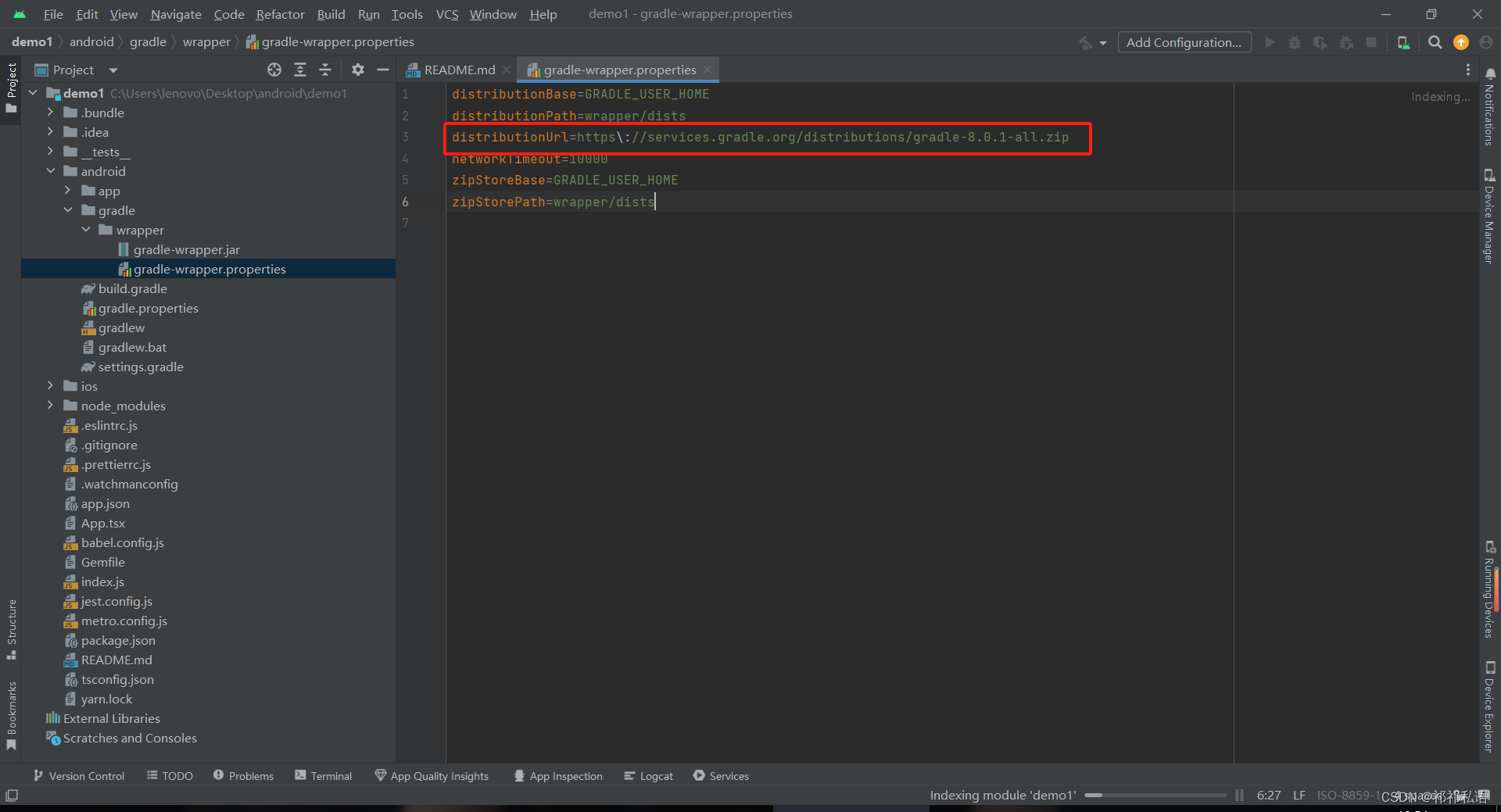Viewport: 1501px width, 812px height.
Task: Expand the app folder
Action: click(x=68, y=191)
